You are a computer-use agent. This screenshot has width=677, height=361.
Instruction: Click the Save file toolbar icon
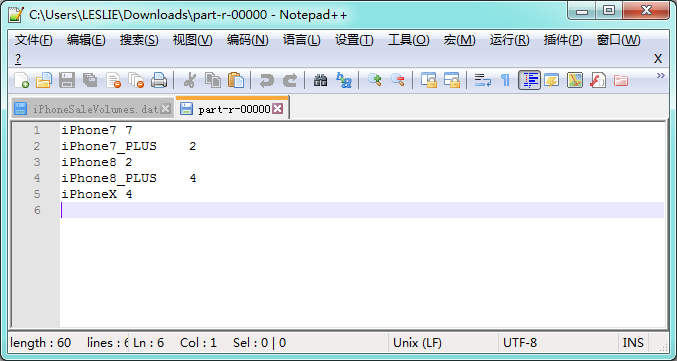(x=67, y=80)
